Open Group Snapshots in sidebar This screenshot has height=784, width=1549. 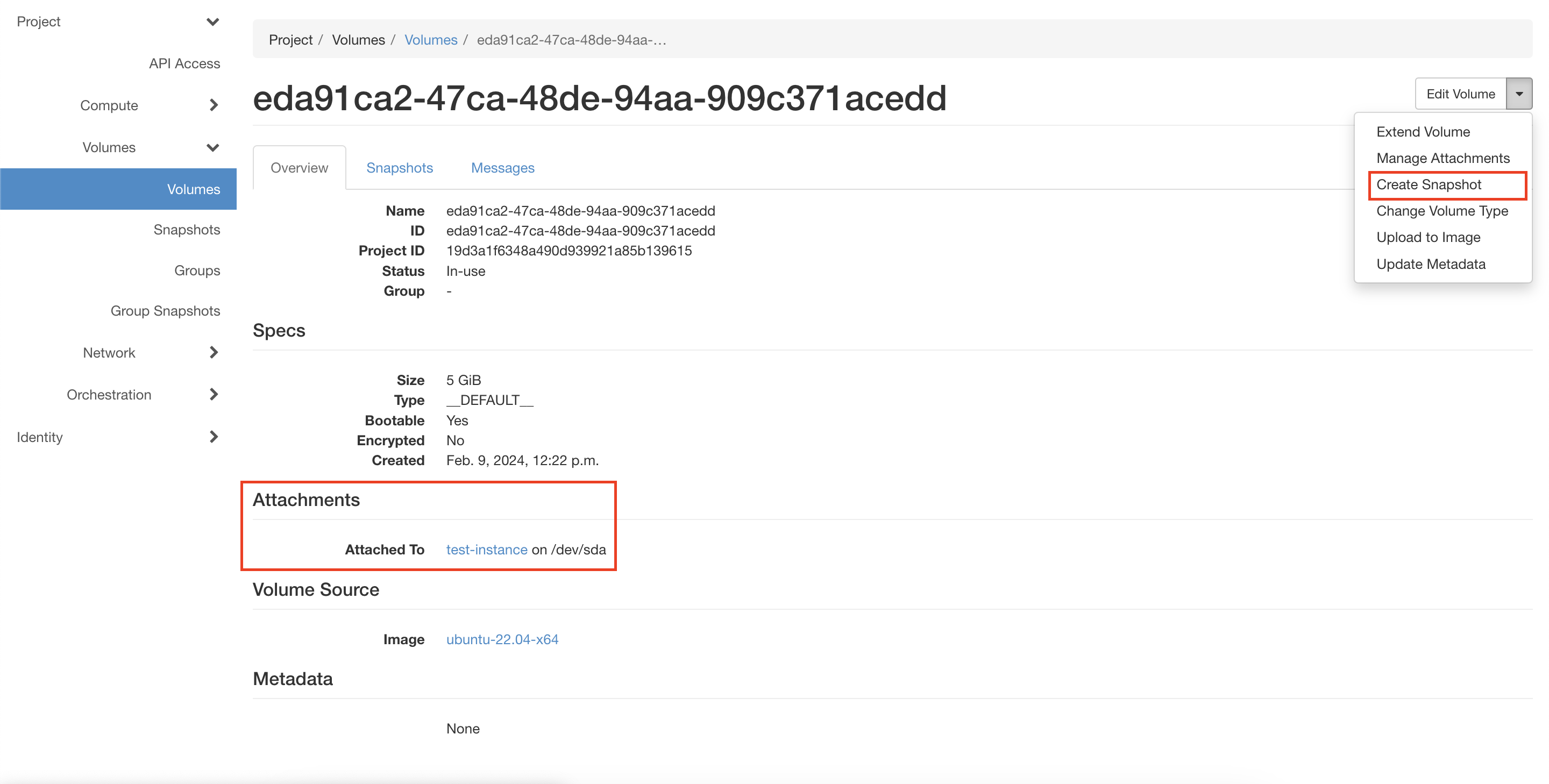pos(165,311)
